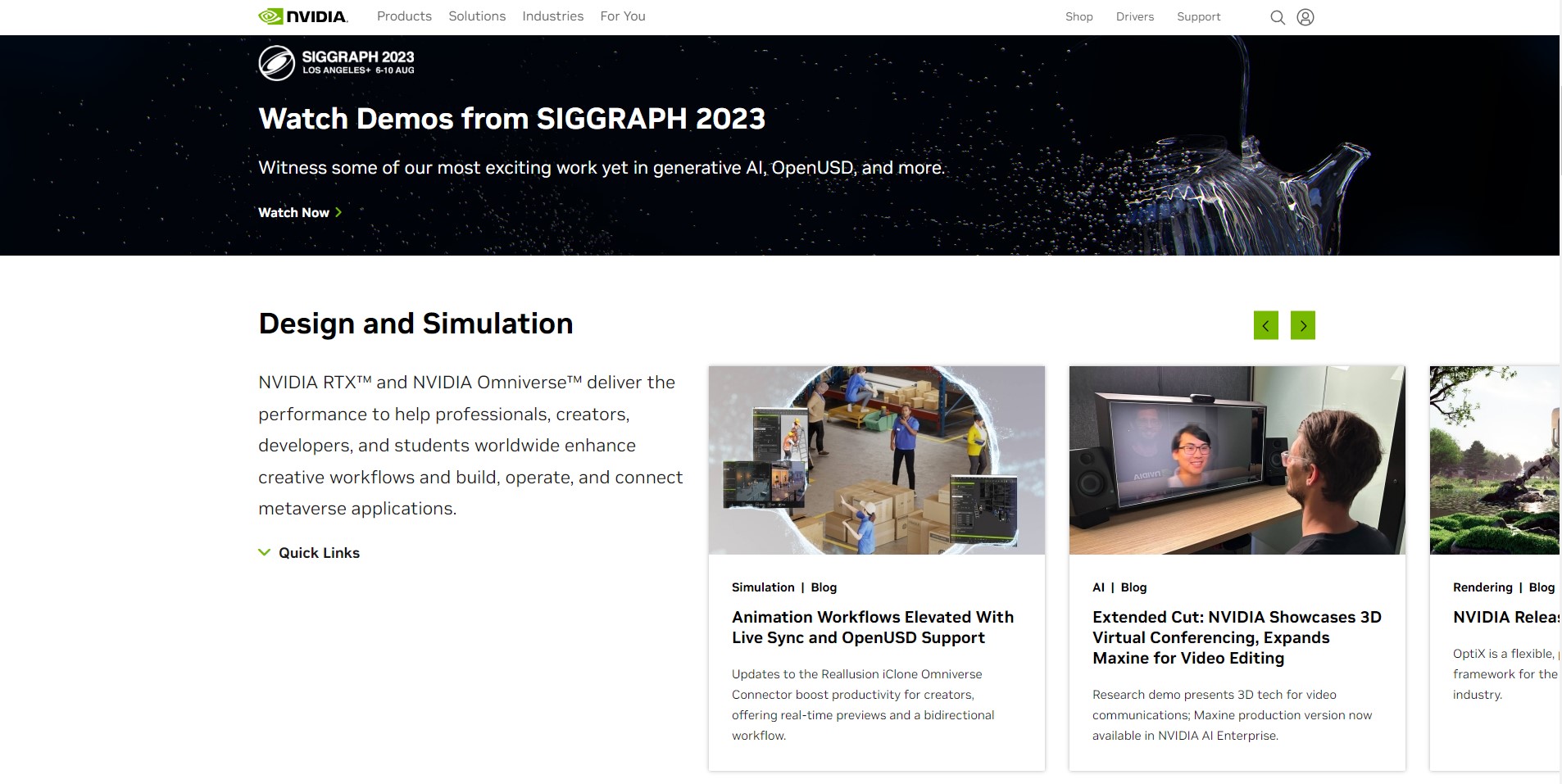Click Blog tag on AI card
This screenshot has width=1562, height=784.
coord(1133,587)
